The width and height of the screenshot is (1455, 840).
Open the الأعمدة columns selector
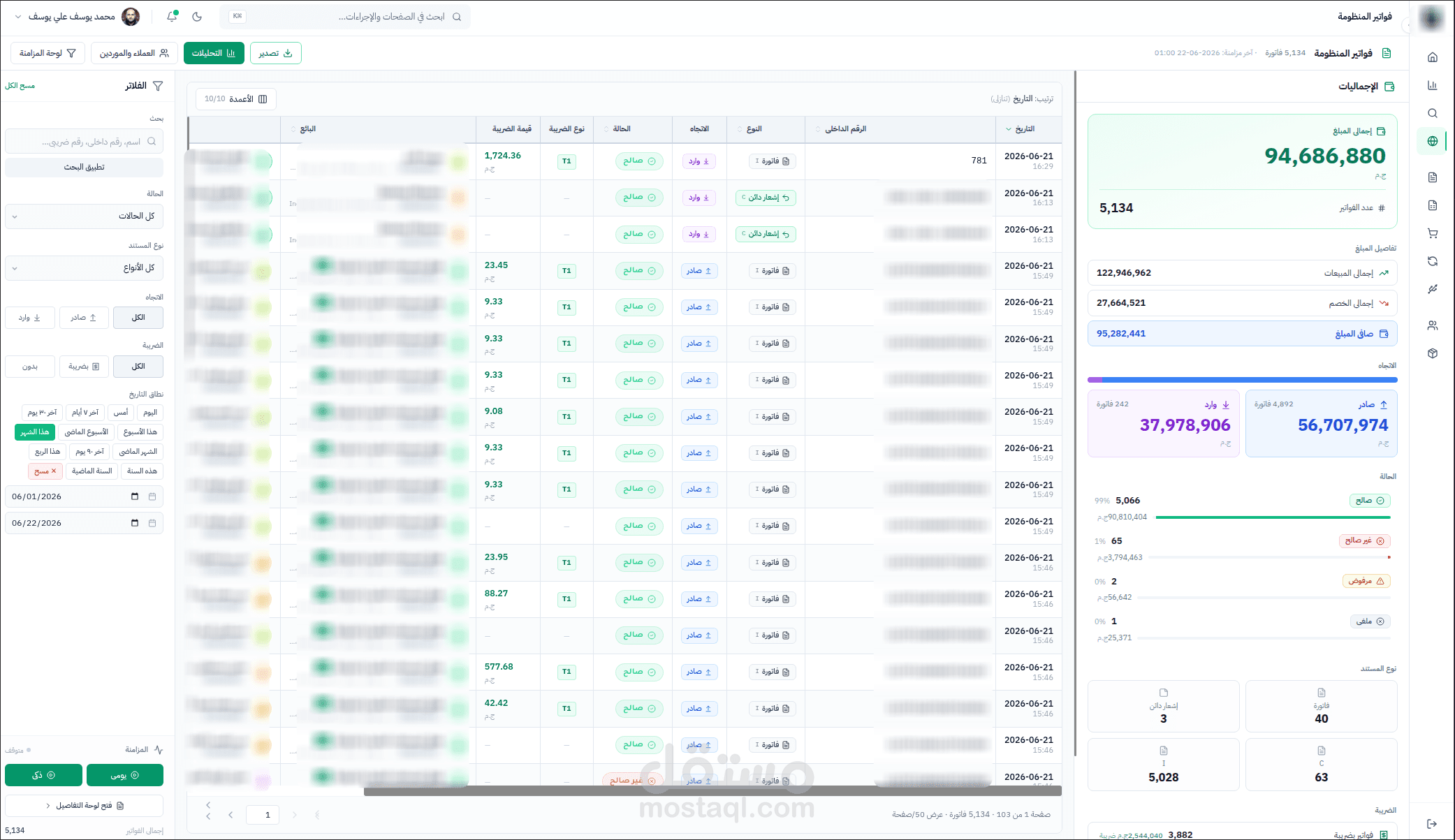236,99
